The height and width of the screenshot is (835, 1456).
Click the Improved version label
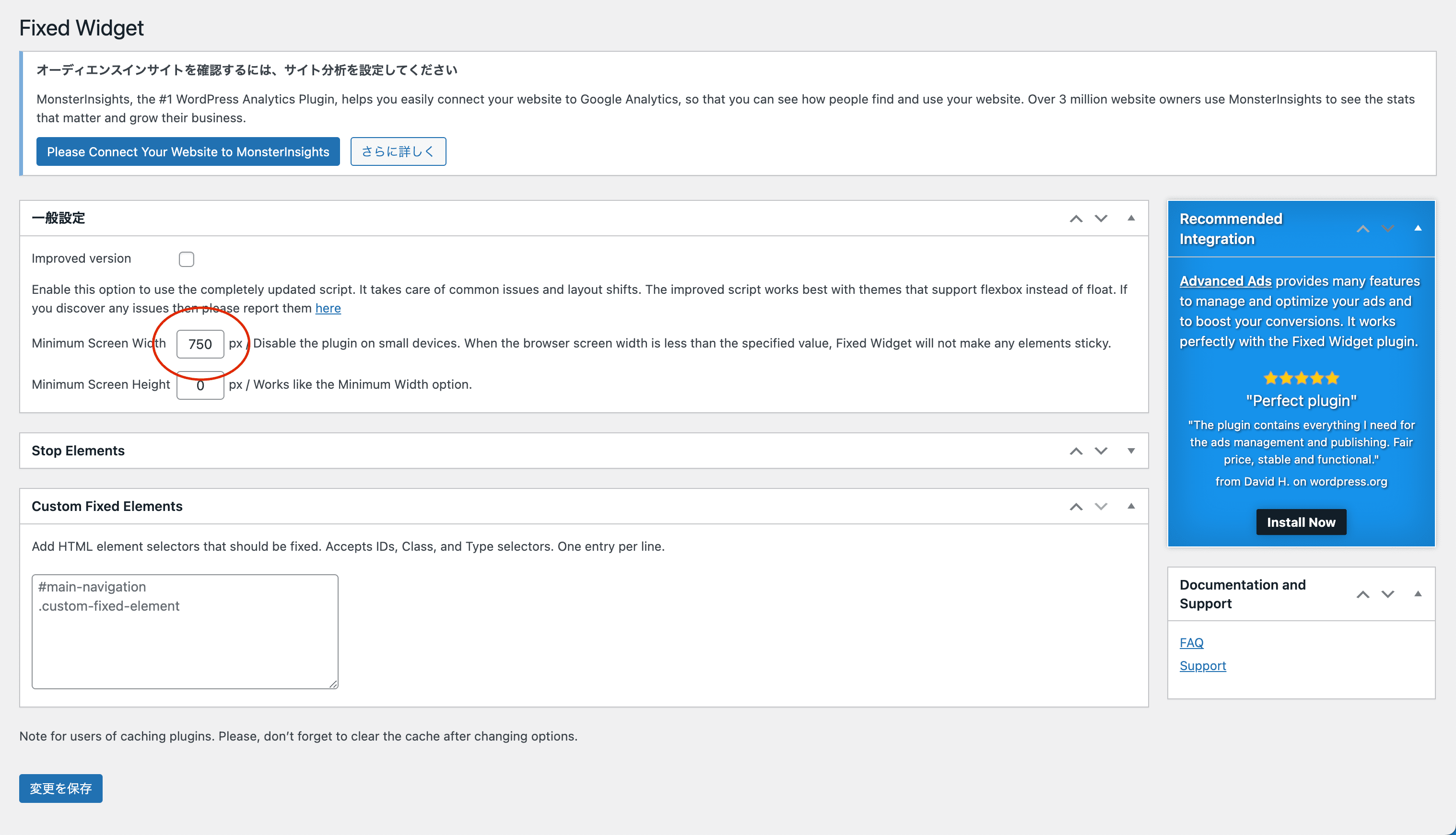pyautogui.click(x=82, y=259)
